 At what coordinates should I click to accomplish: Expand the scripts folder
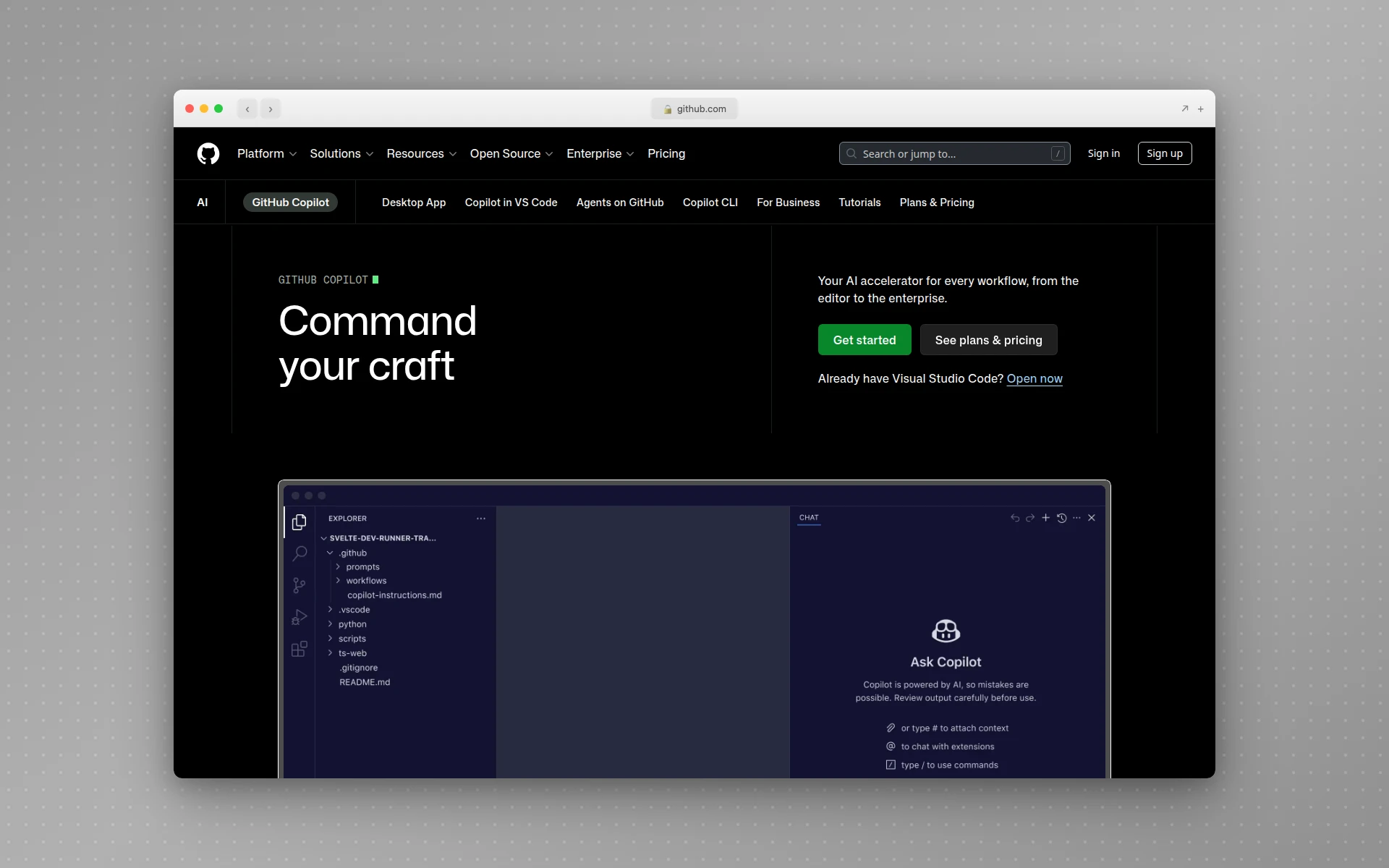click(x=347, y=639)
